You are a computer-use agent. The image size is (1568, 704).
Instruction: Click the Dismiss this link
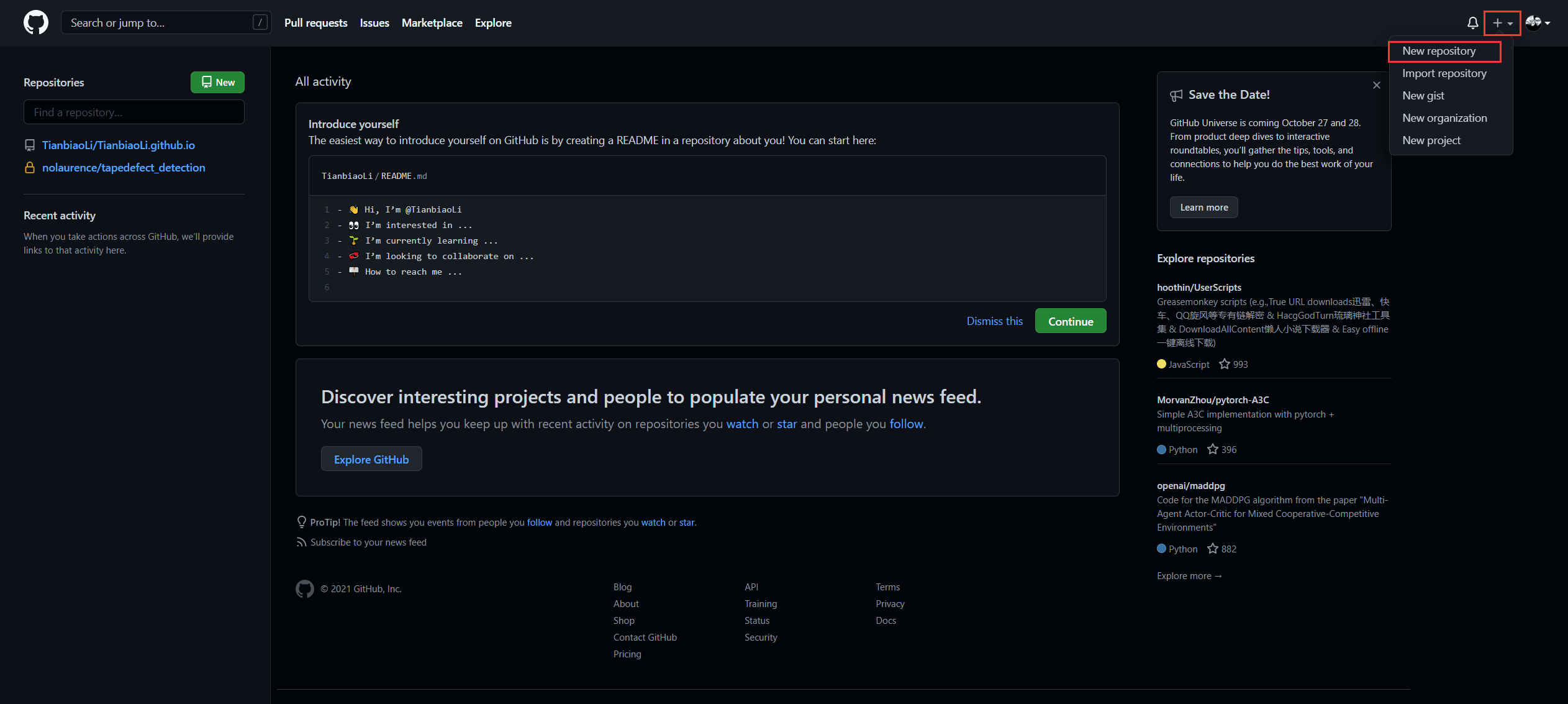(x=994, y=321)
